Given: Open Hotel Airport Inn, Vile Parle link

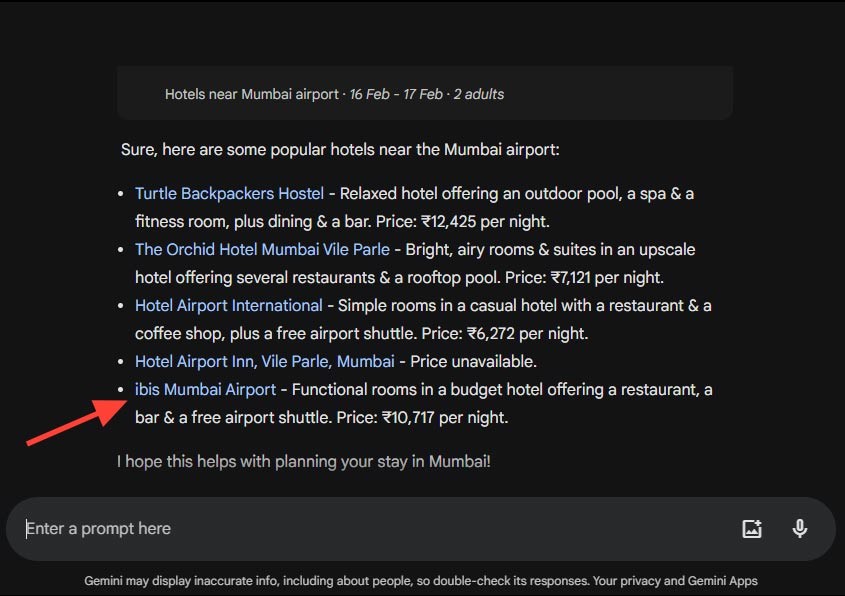Looking at the screenshot, I should [x=265, y=362].
